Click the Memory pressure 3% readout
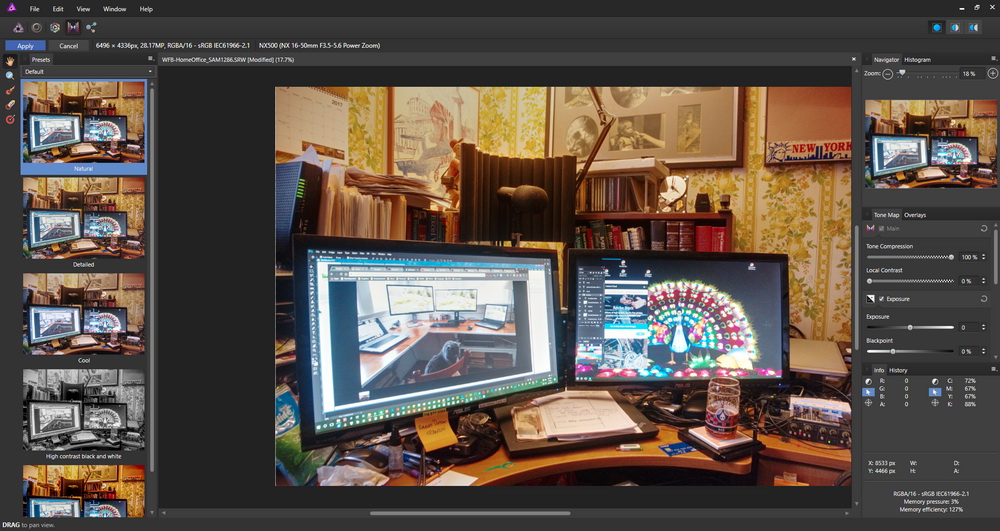 929,502
